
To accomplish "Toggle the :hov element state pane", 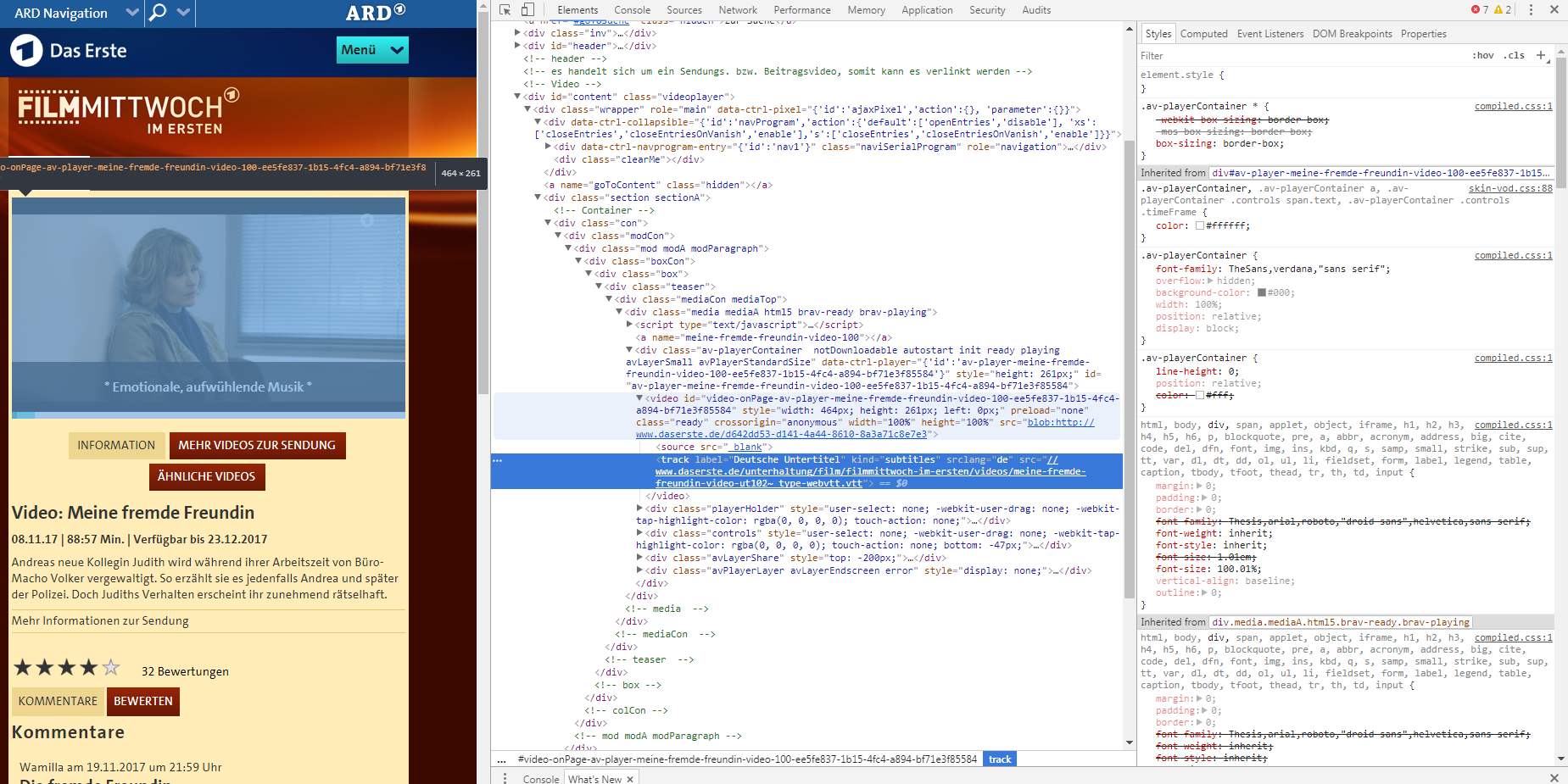I will [1483, 55].
